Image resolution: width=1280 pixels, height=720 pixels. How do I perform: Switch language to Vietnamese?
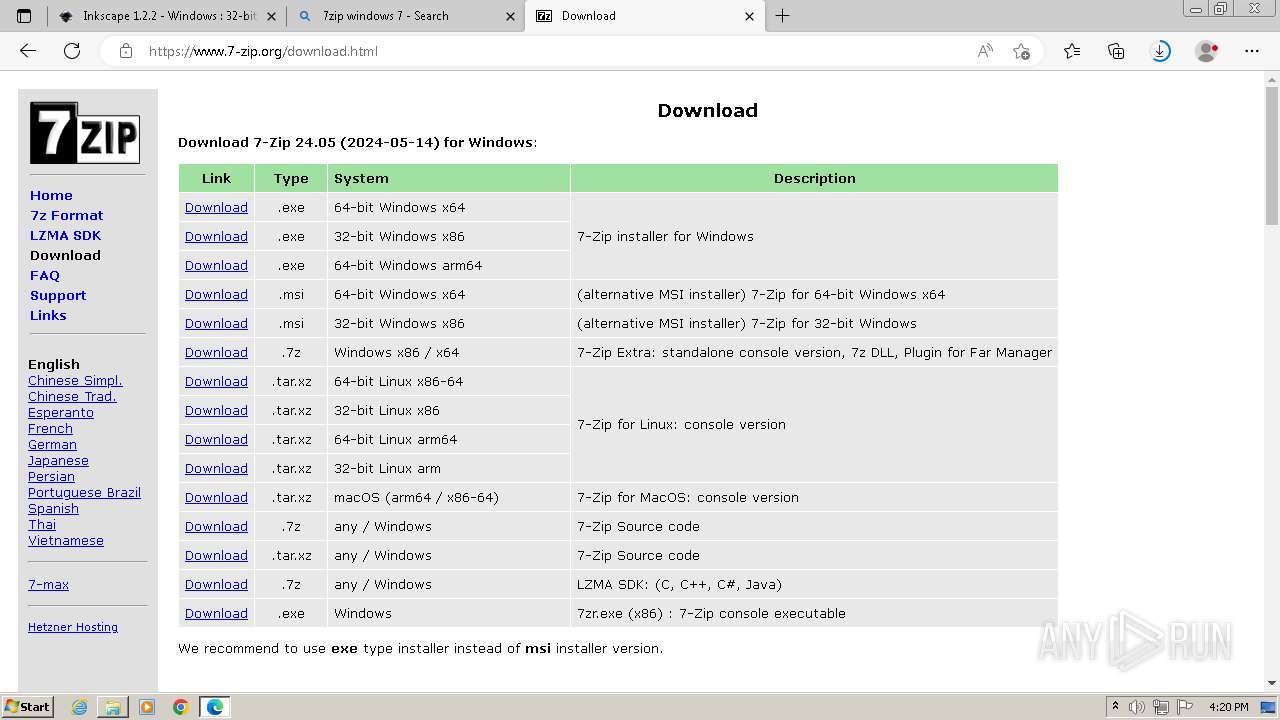pos(66,540)
